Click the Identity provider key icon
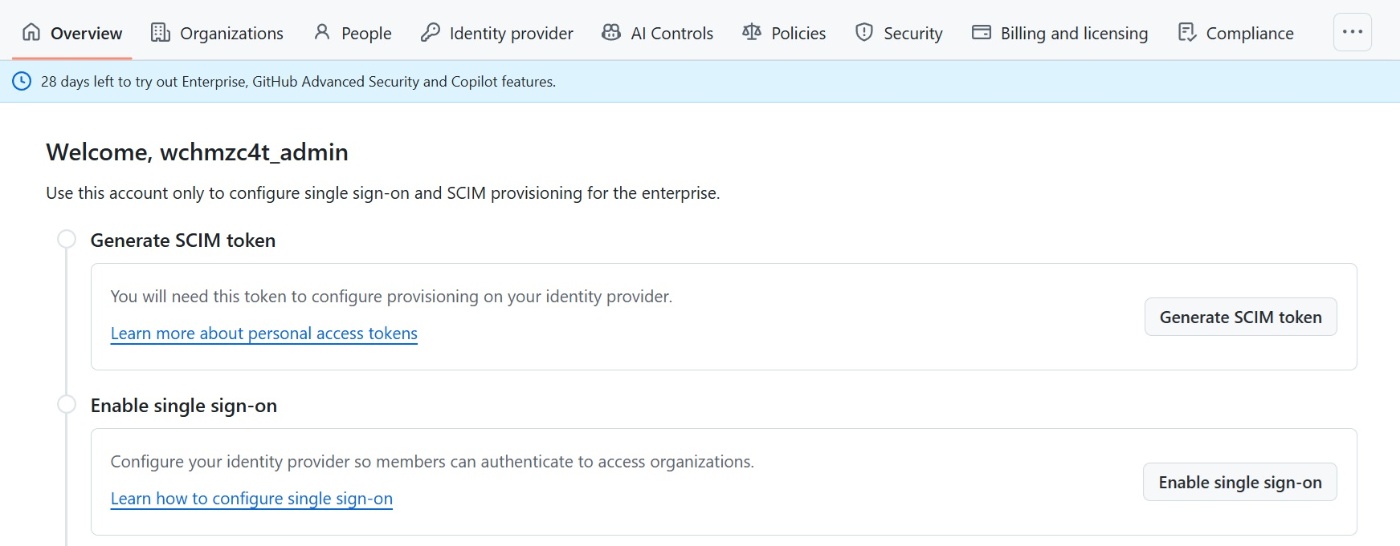Viewport: 1400px width, 546px height. tap(430, 33)
